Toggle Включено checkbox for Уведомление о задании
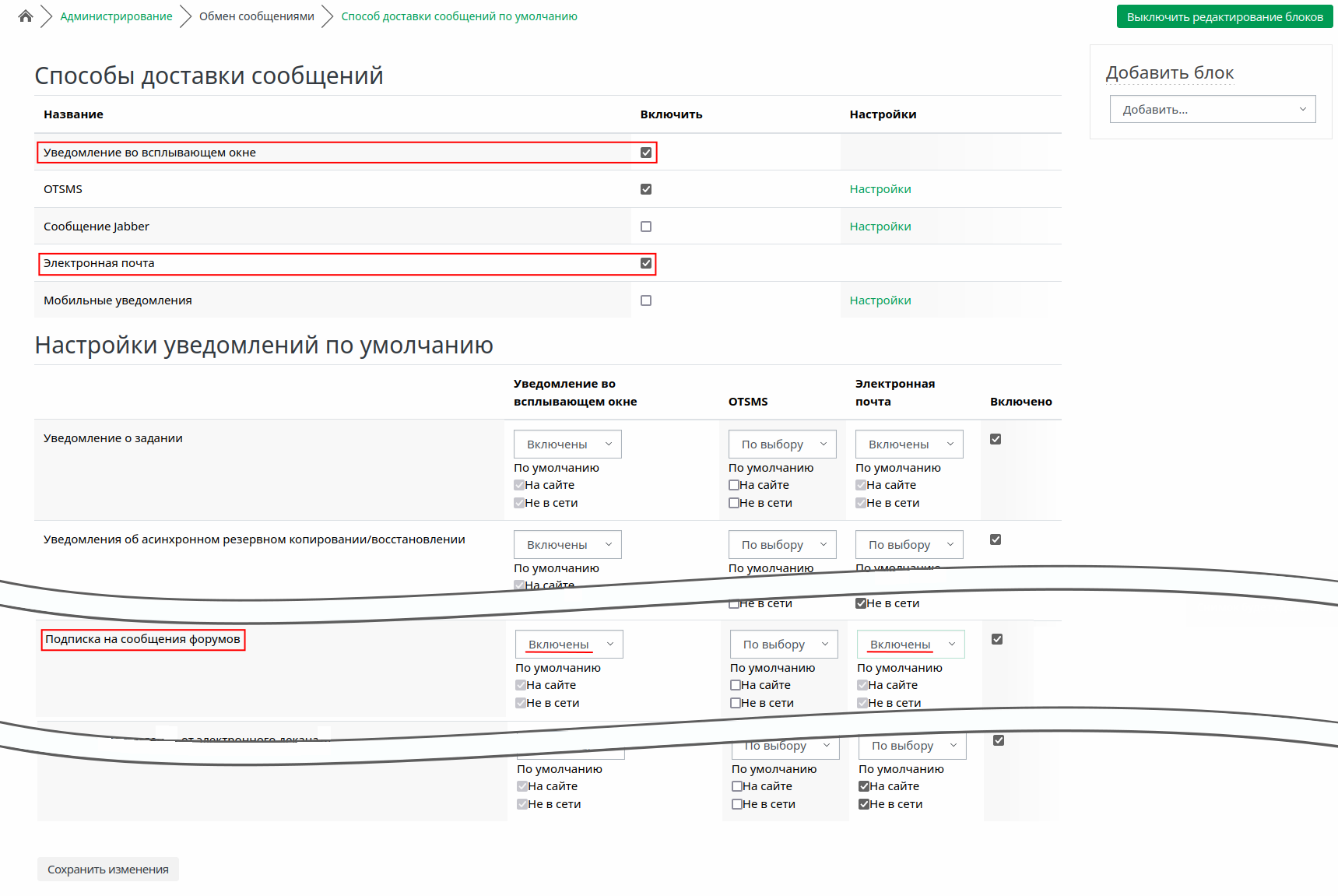This screenshot has width=1338, height=896. 996,439
